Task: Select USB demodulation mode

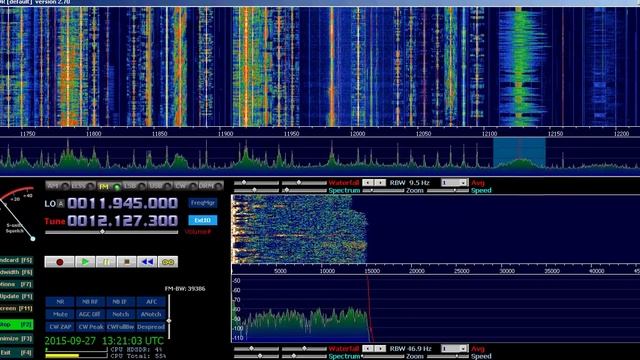Action: click(x=160, y=186)
